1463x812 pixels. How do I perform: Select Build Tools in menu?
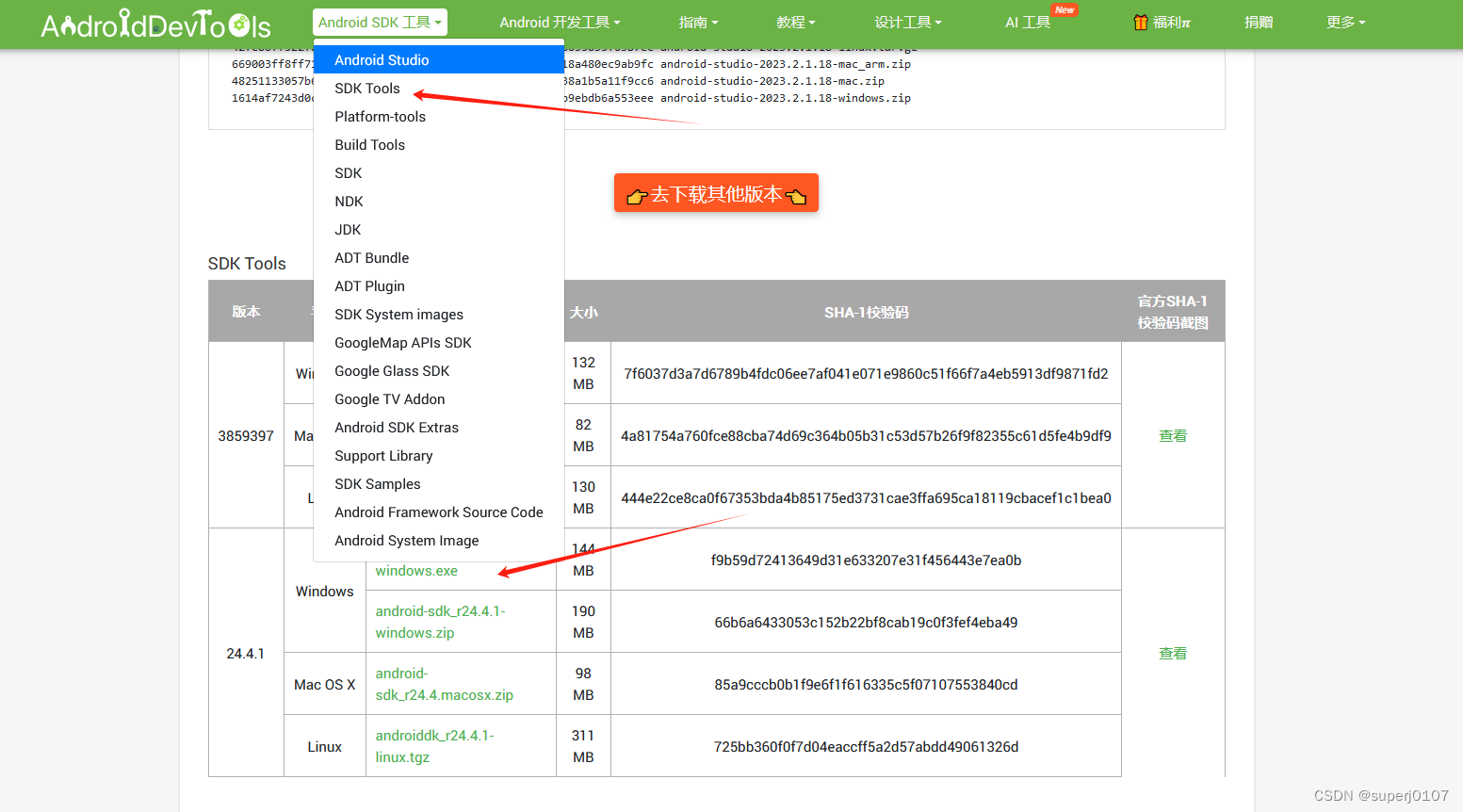tap(439, 144)
